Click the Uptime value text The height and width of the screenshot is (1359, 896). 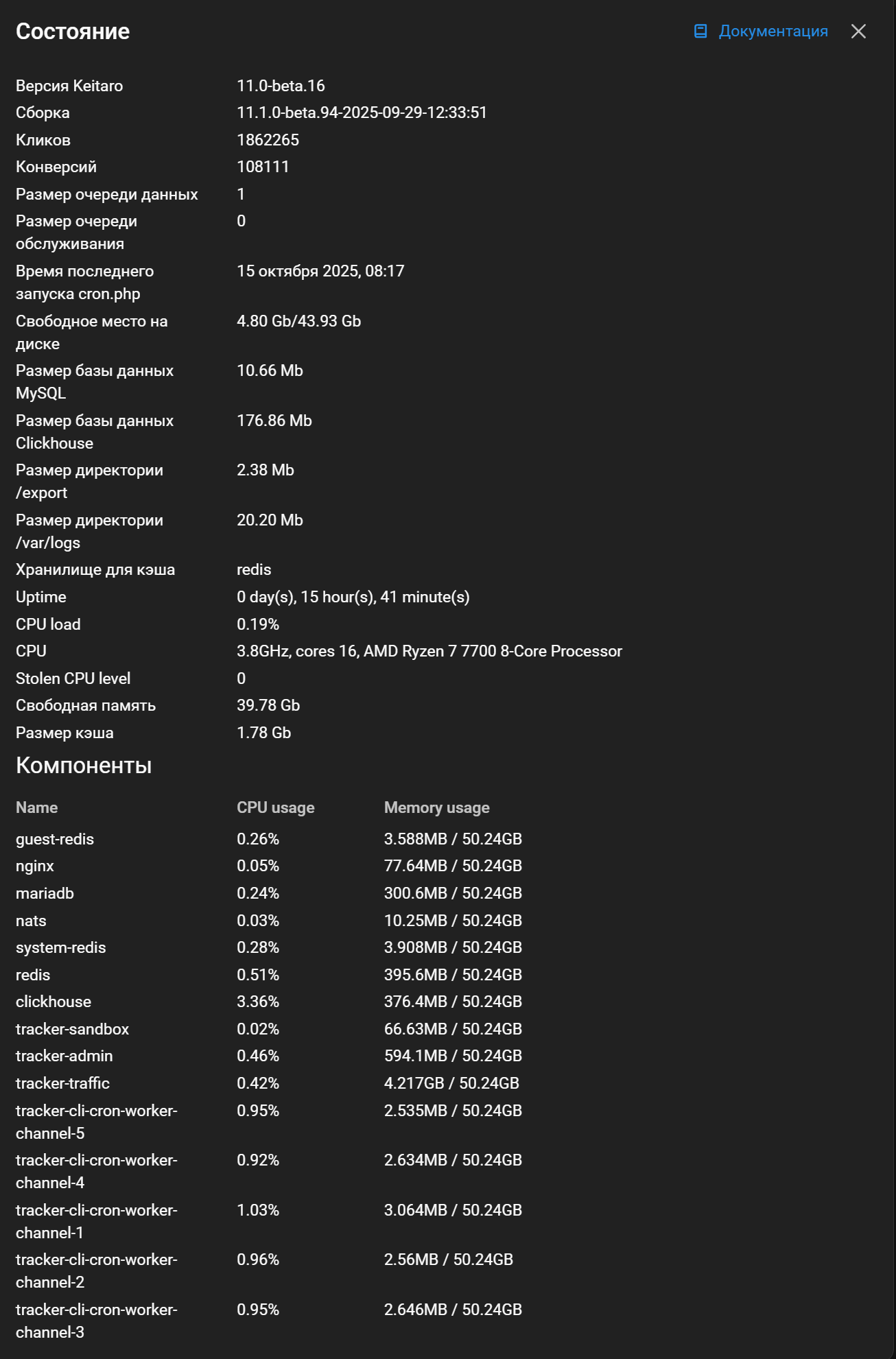(x=353, y=597)
